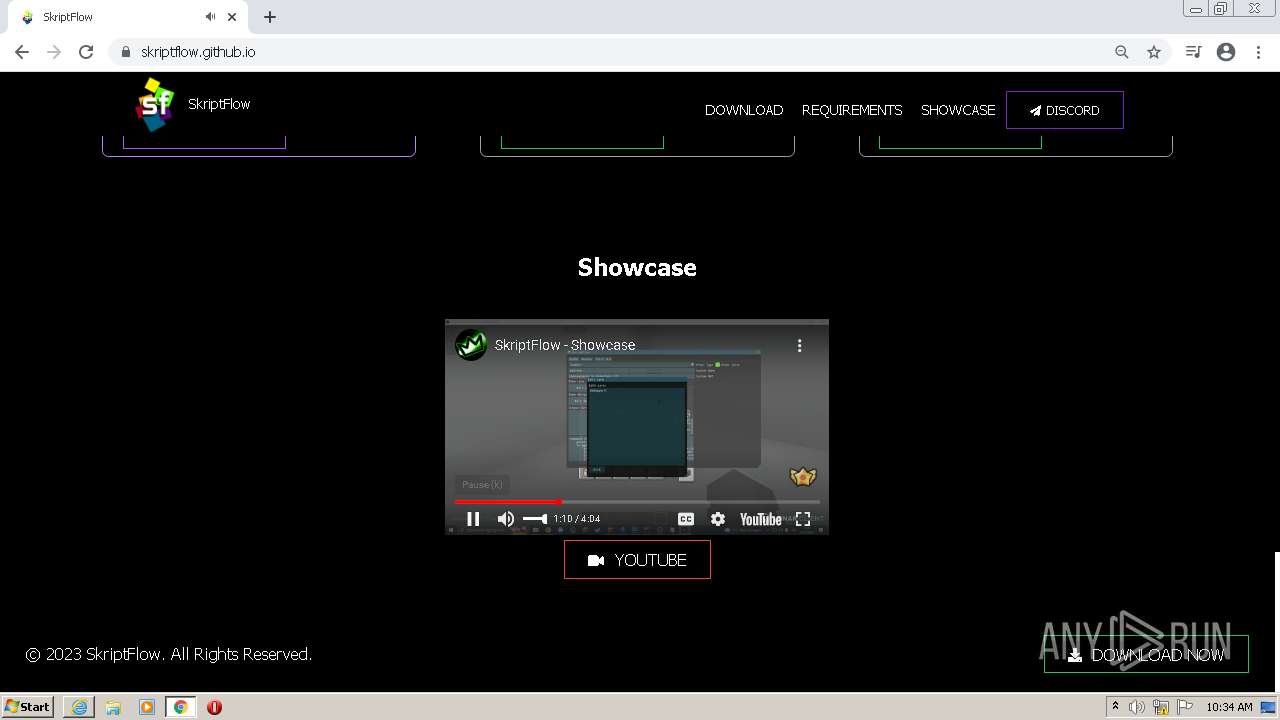Go back with the browser back arrow

(22, 52)
